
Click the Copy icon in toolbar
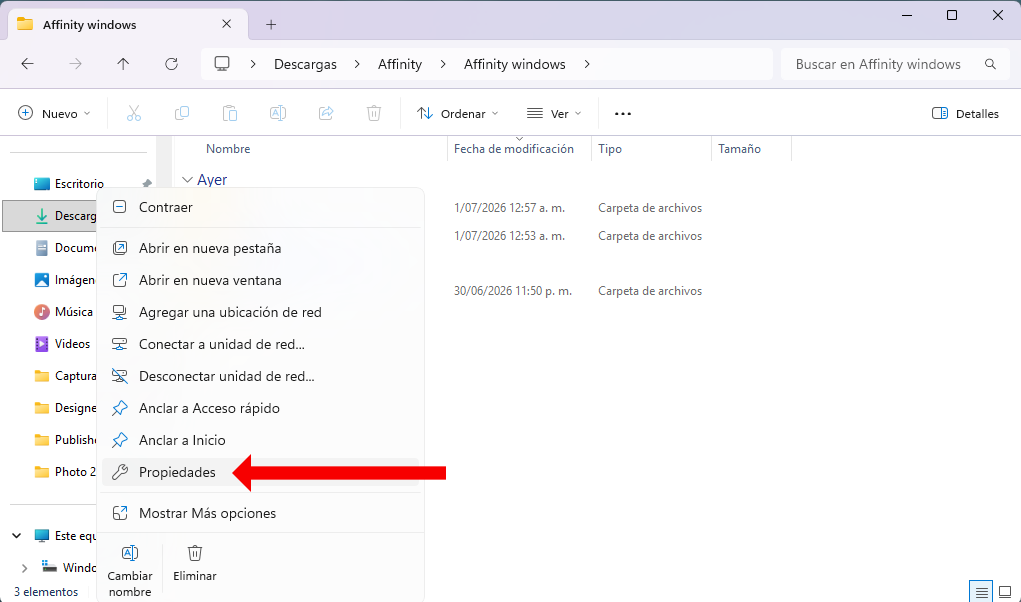click(182, 113)
